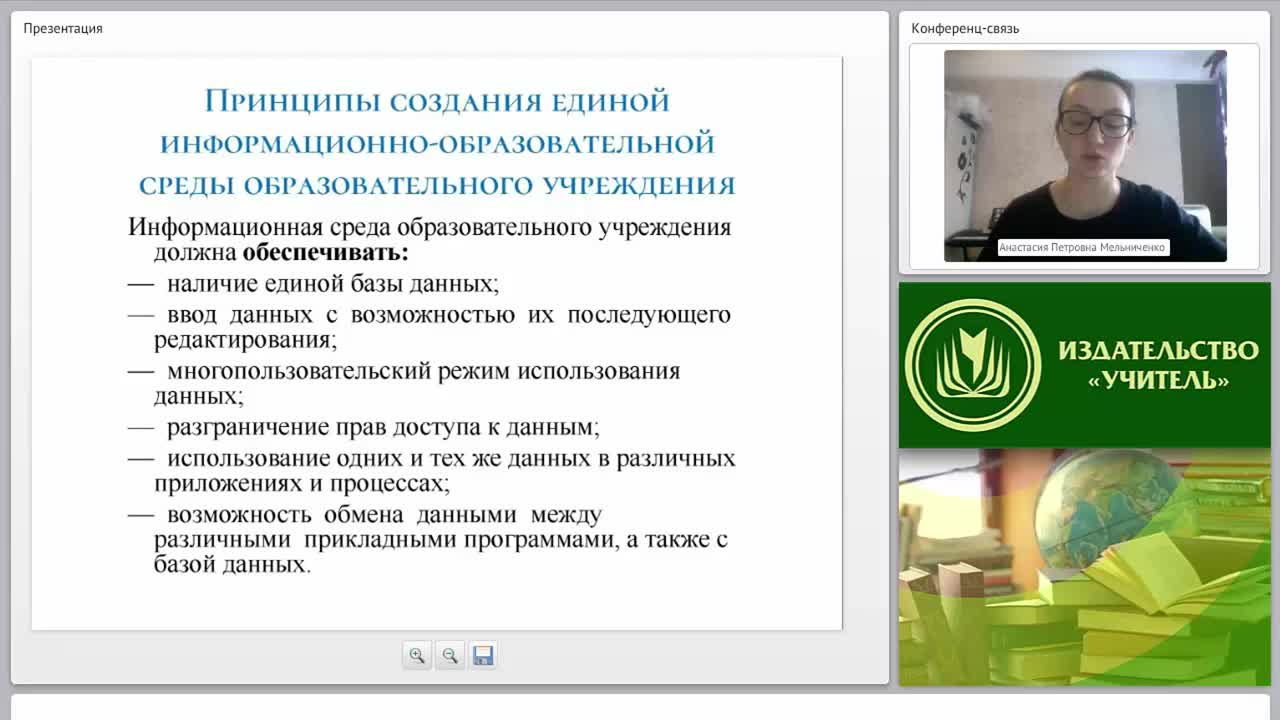Screen dimensions: 1280x720
Task: Zoom in on the presentation slide
Action: [x=417, y=656]
